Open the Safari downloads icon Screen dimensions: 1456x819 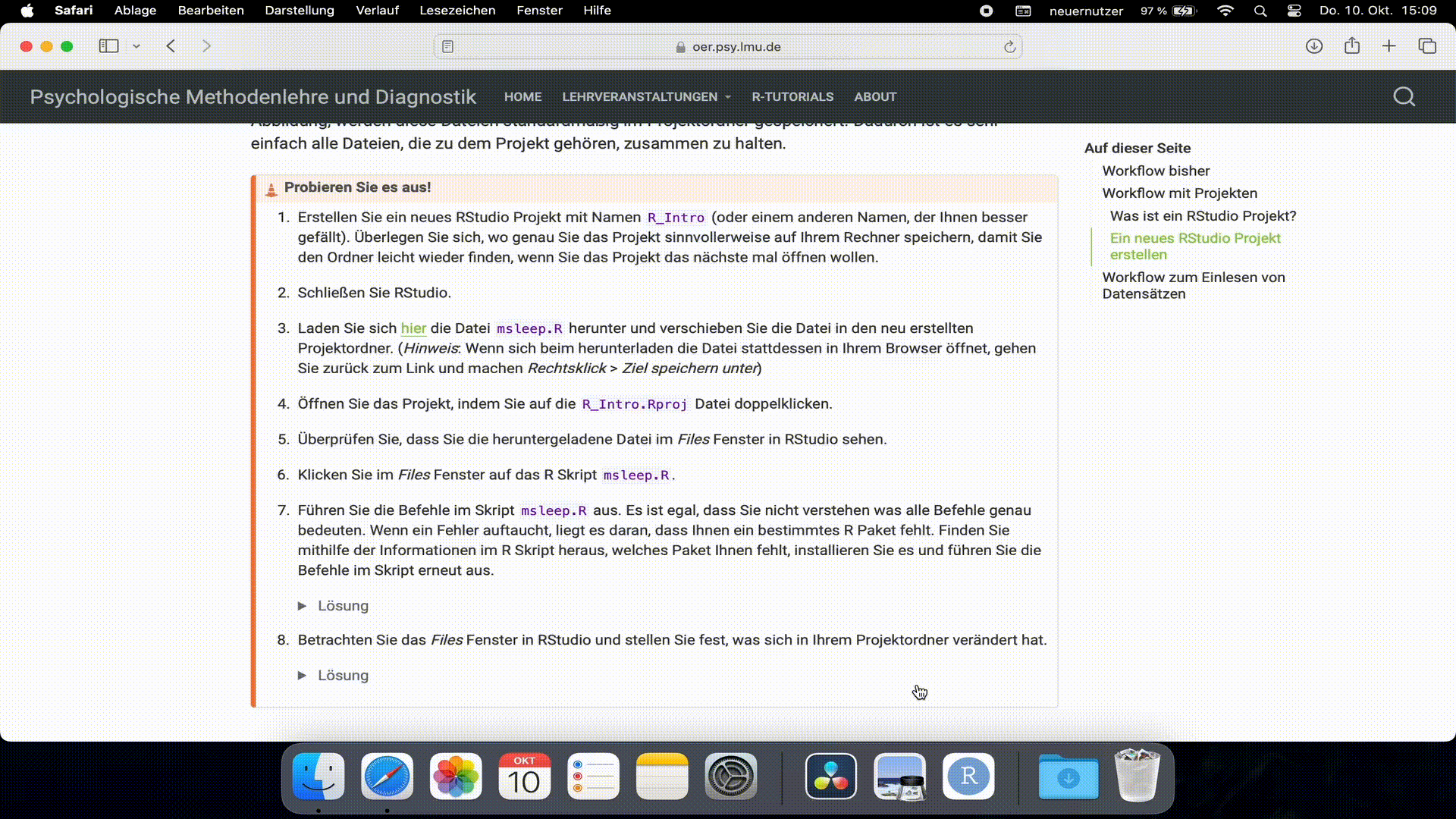(x=1314, y=46)
